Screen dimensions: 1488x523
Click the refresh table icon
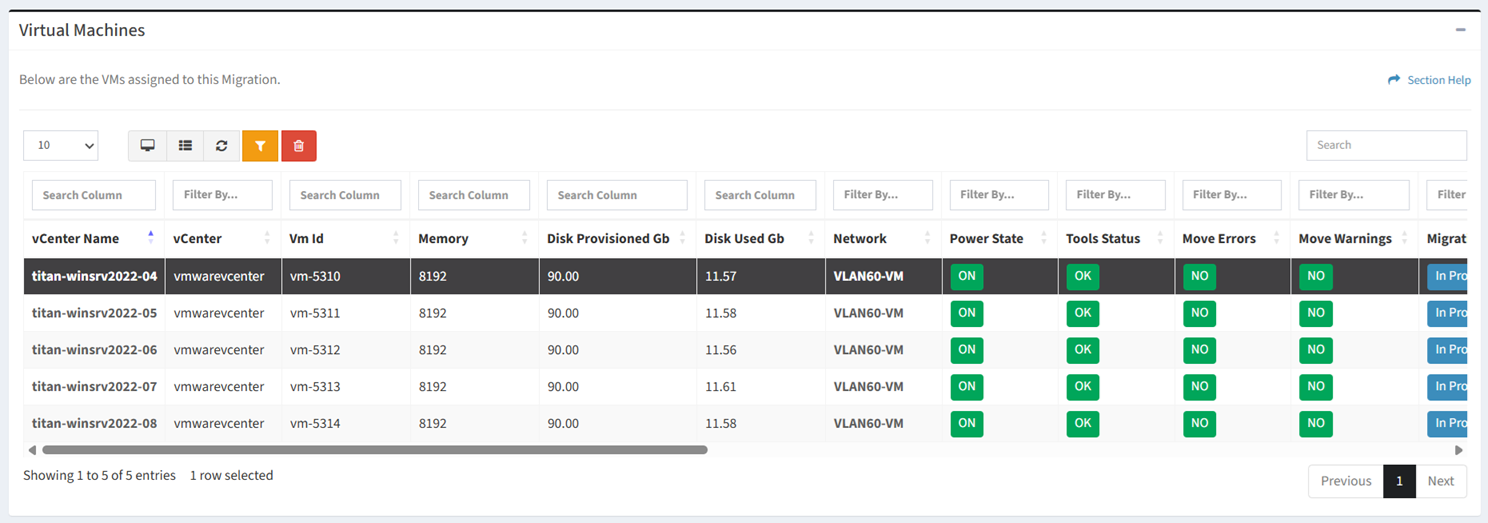point(221,145)
